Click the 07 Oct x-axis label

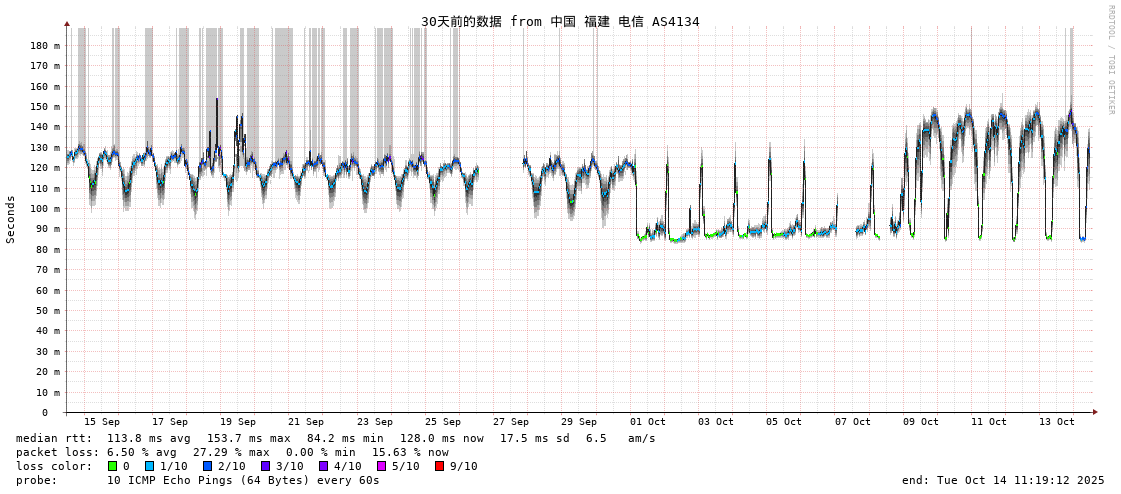[853, 422]
